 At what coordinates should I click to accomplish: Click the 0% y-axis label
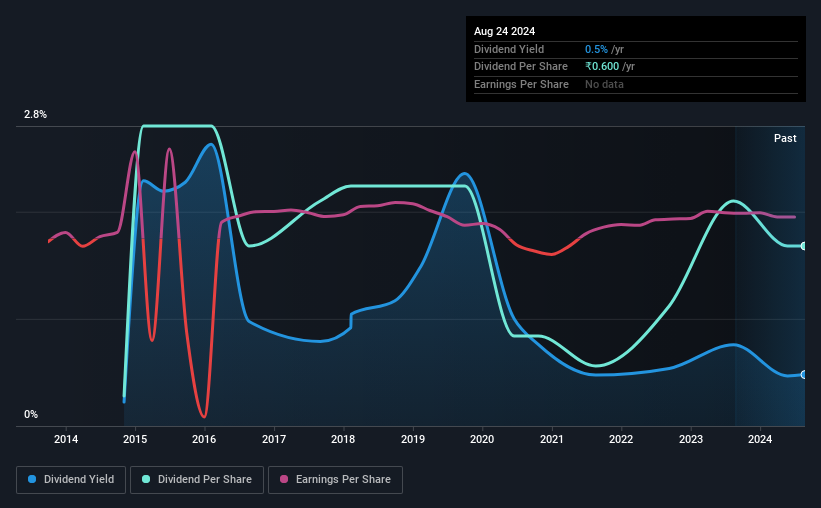click(x=31, y=414)
